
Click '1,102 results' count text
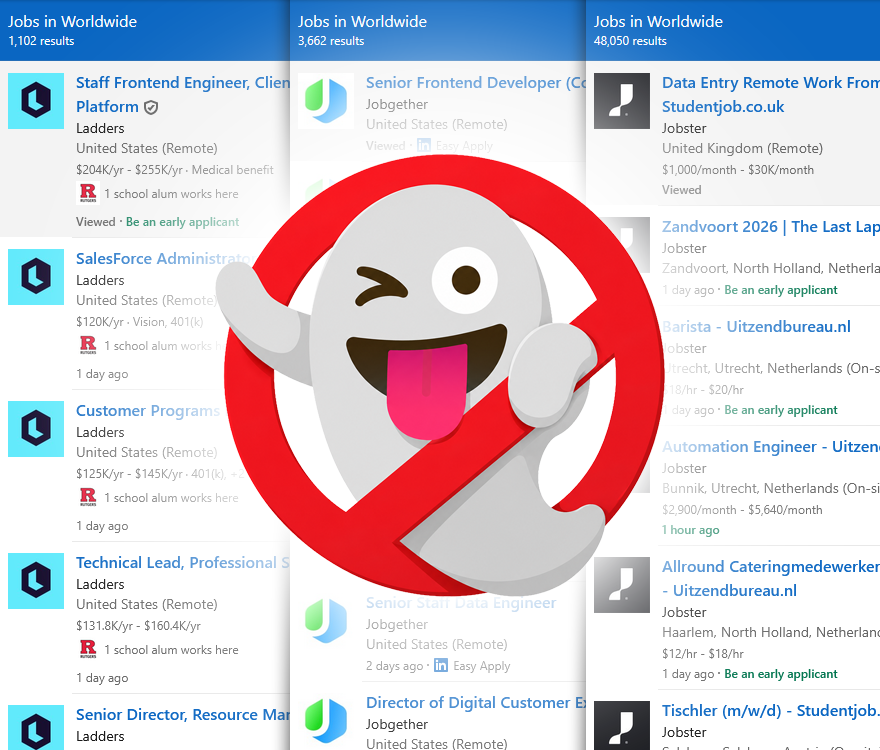click(x=41, y=41)
